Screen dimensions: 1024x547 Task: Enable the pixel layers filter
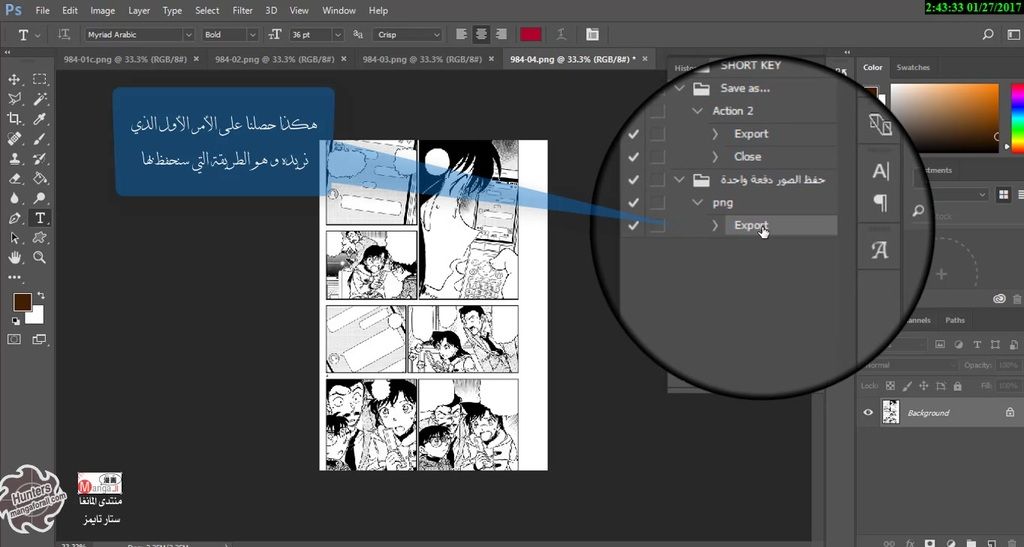tap(940, 344)
